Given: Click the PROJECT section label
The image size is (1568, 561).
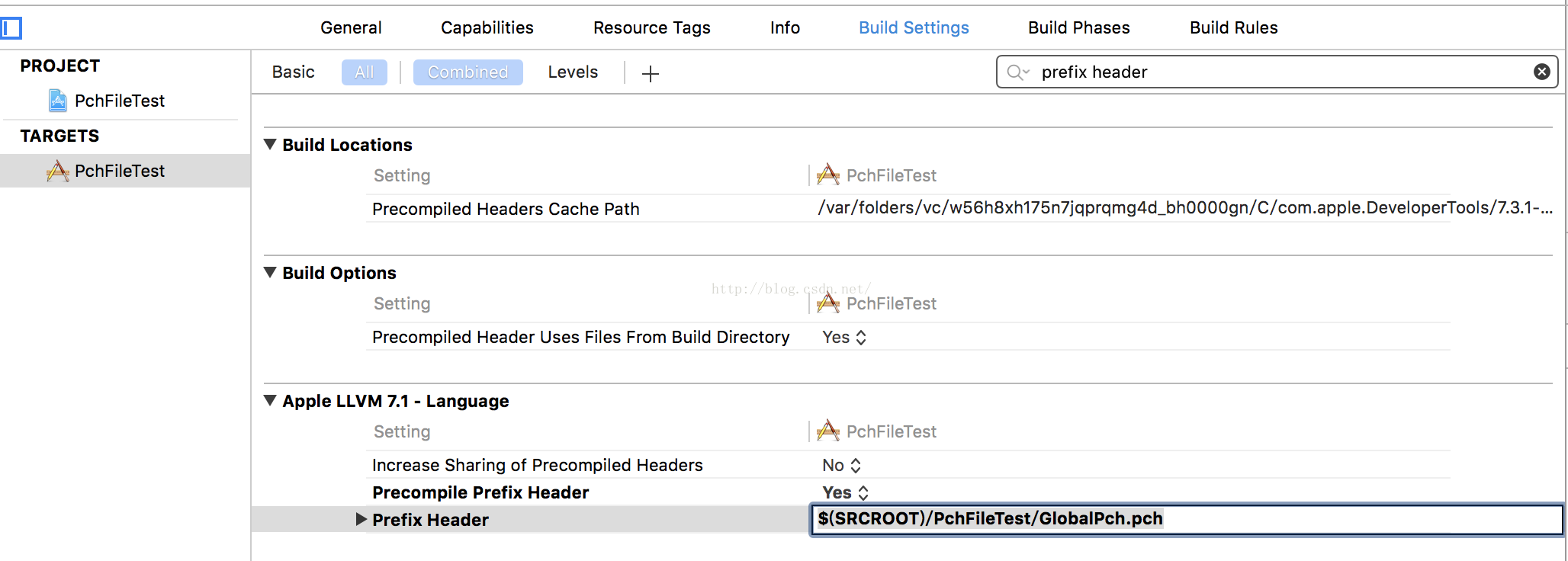Looking at the screenshot, I should coord(59,66).
